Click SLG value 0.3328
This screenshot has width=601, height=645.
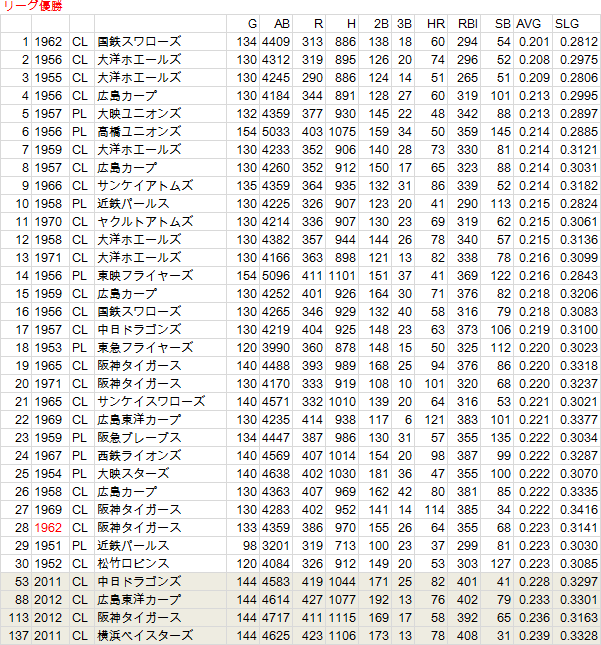pos(579,636)
